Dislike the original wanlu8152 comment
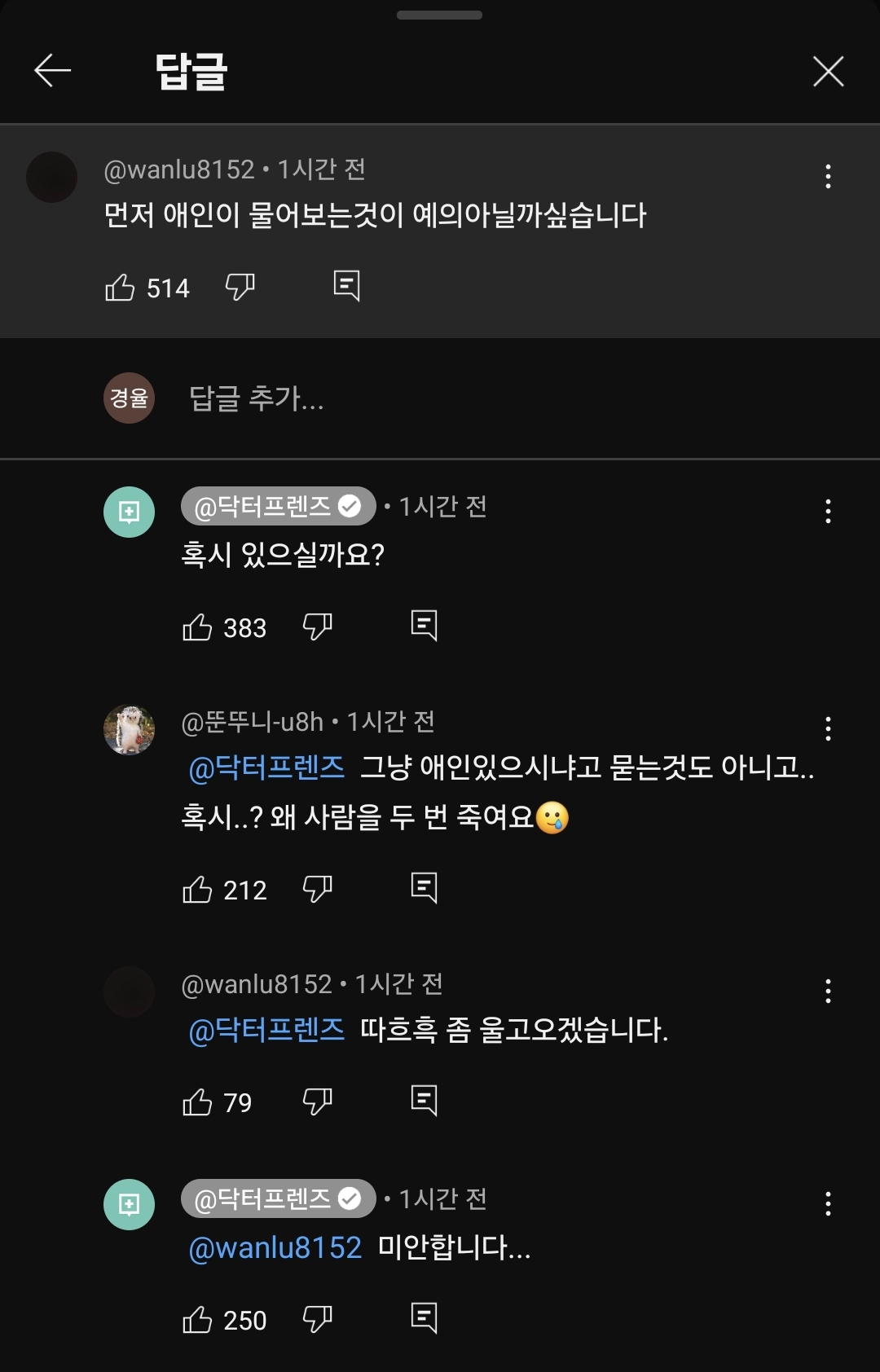 240,287
